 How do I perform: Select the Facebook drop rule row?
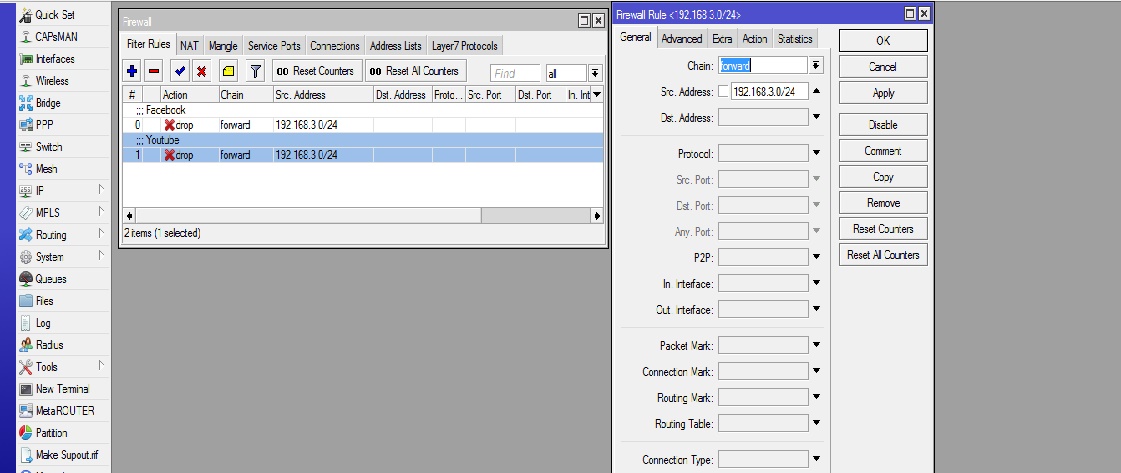pyautogui.click(x=363, y=125)
